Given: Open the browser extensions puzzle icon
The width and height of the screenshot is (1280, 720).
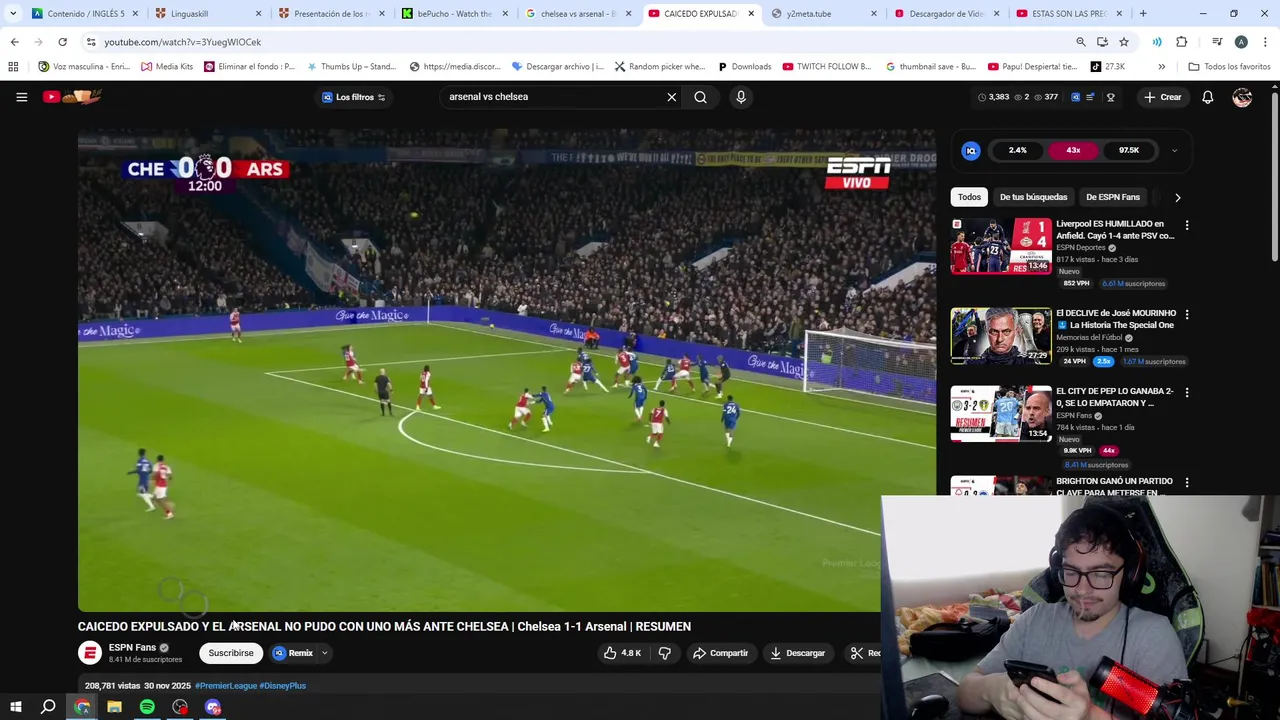Looking at the screenshot, I should point(1181,42).
